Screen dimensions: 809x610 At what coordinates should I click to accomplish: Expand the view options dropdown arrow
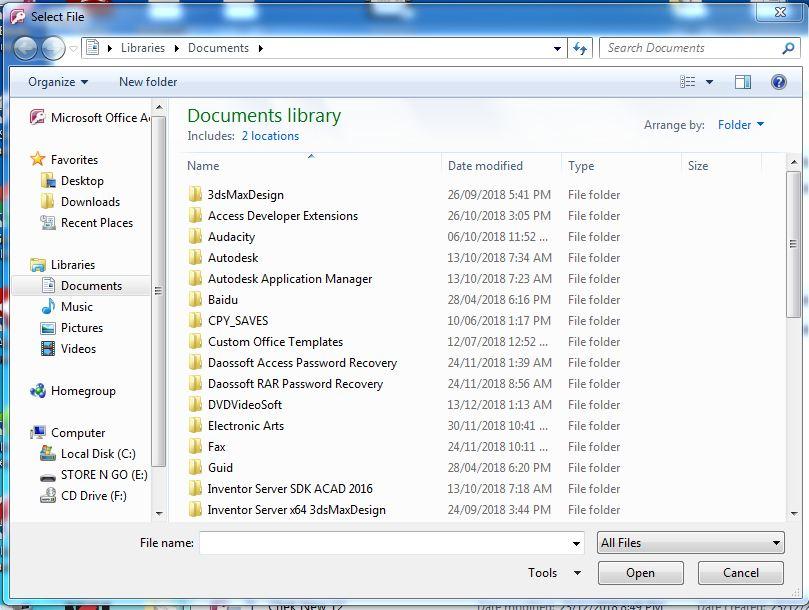tap(710, 82)
